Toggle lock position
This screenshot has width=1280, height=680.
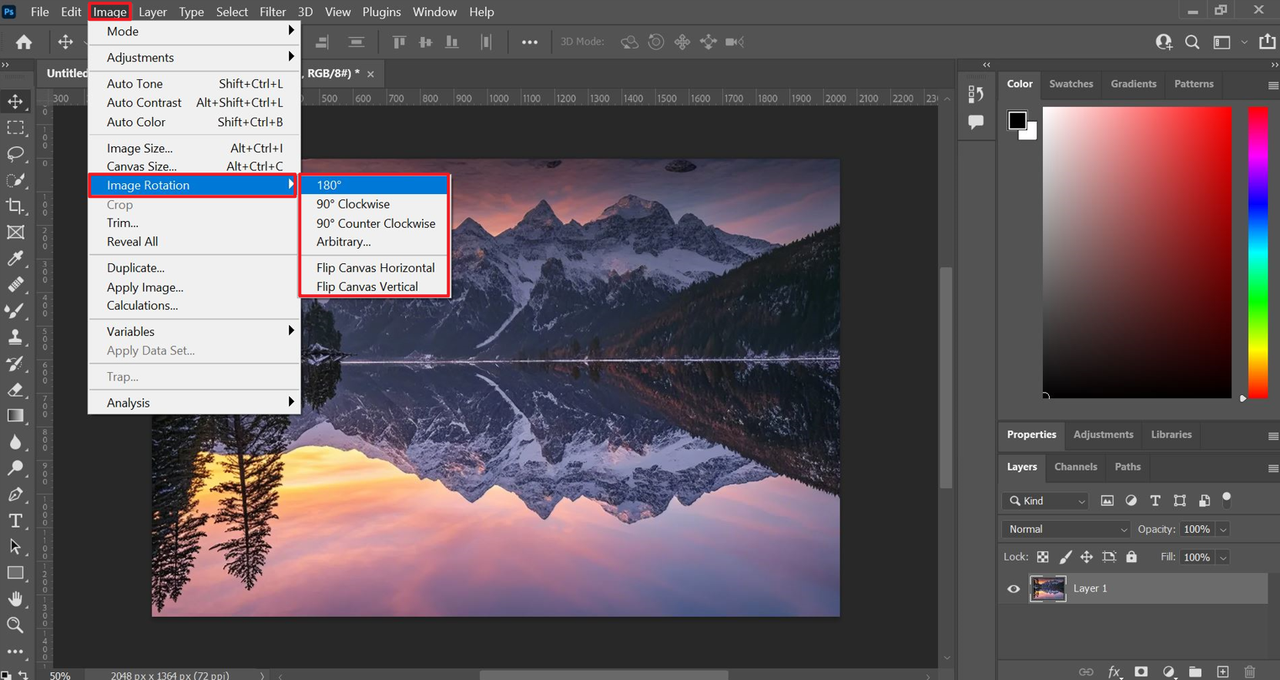coord(1087,557)
